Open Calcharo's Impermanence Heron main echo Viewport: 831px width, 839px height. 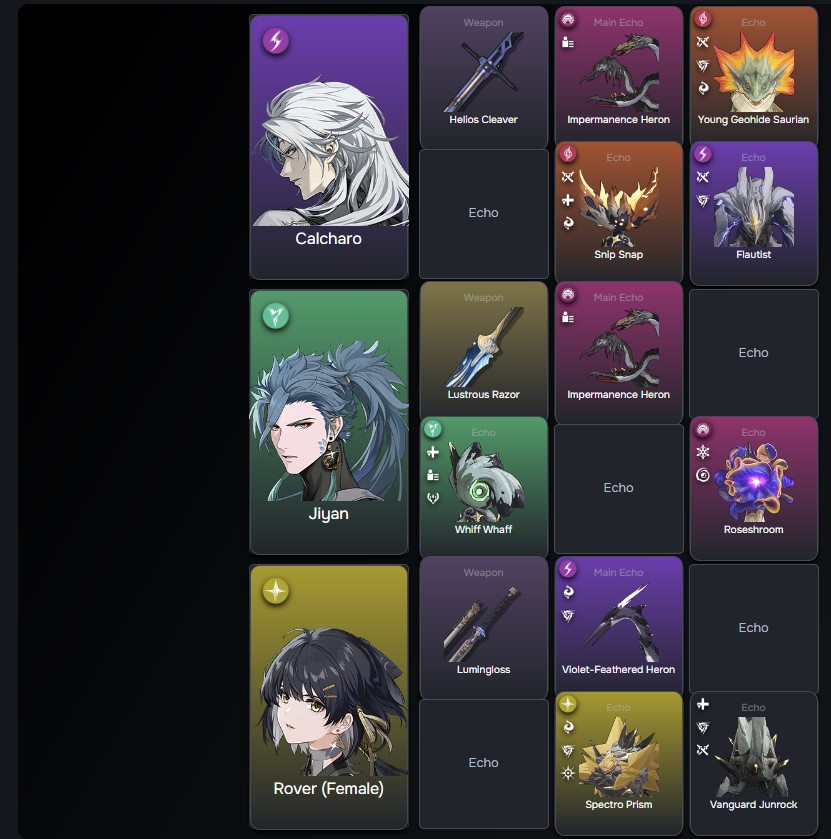[x=619, y=78]
